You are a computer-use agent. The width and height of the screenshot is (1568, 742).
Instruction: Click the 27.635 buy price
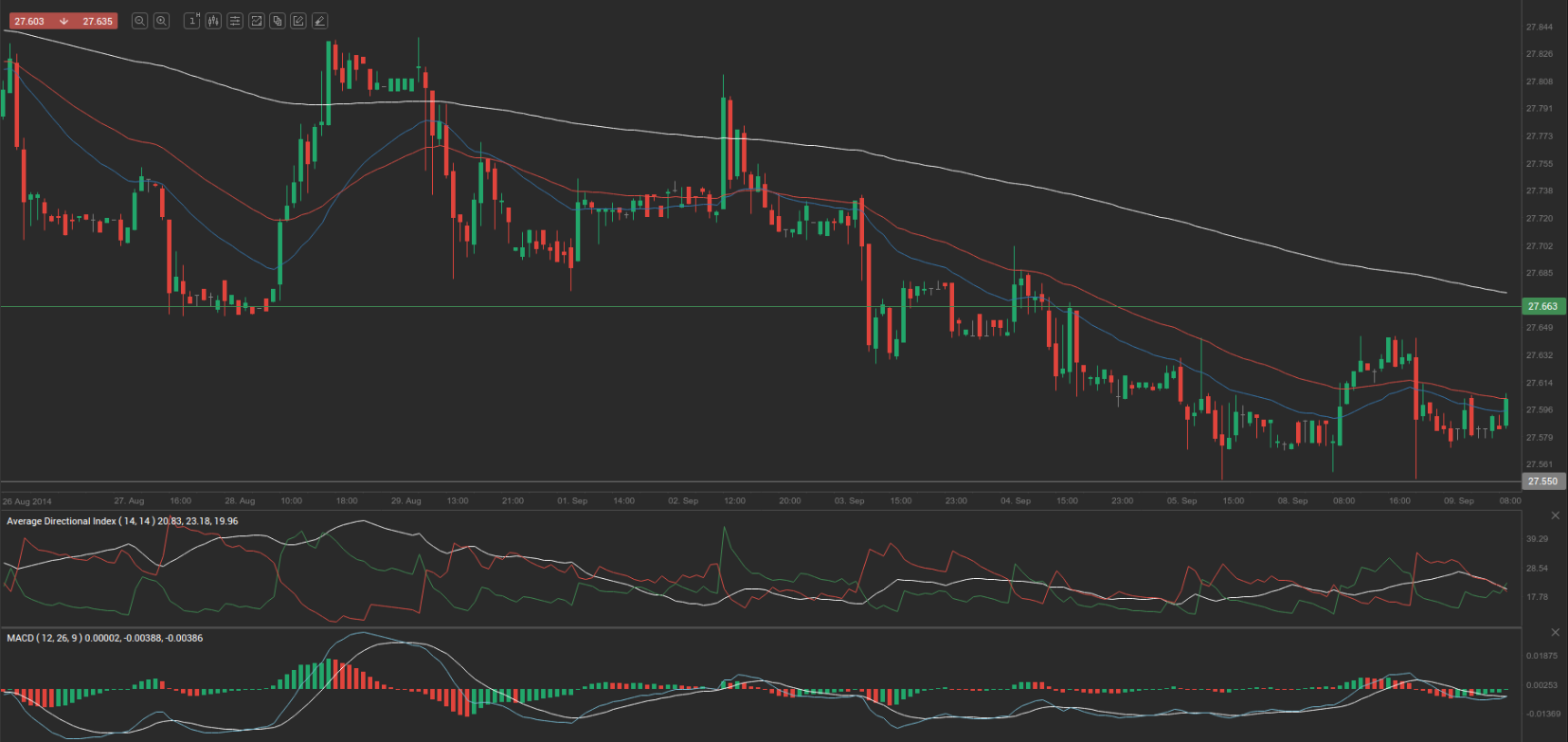click(98, 21)
